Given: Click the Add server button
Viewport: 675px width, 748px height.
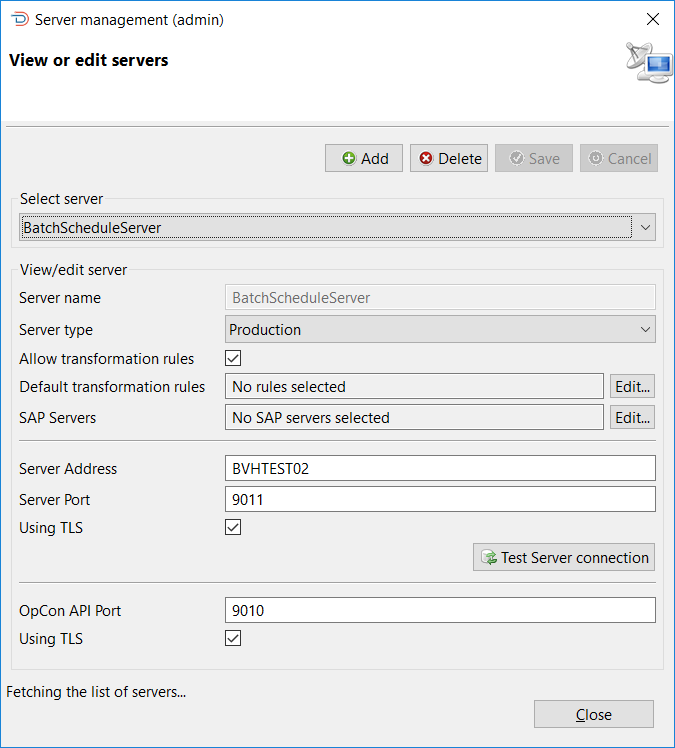Looking at the screenshot, I should pyautogui.click(x=363, y=158).
